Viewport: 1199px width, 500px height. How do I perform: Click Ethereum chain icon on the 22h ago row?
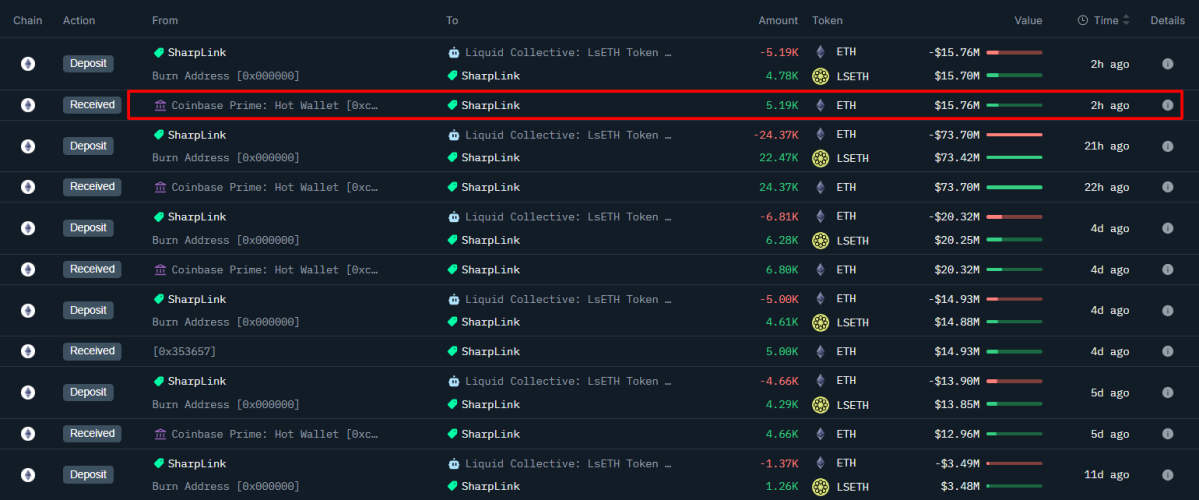[x=28, y=187]
